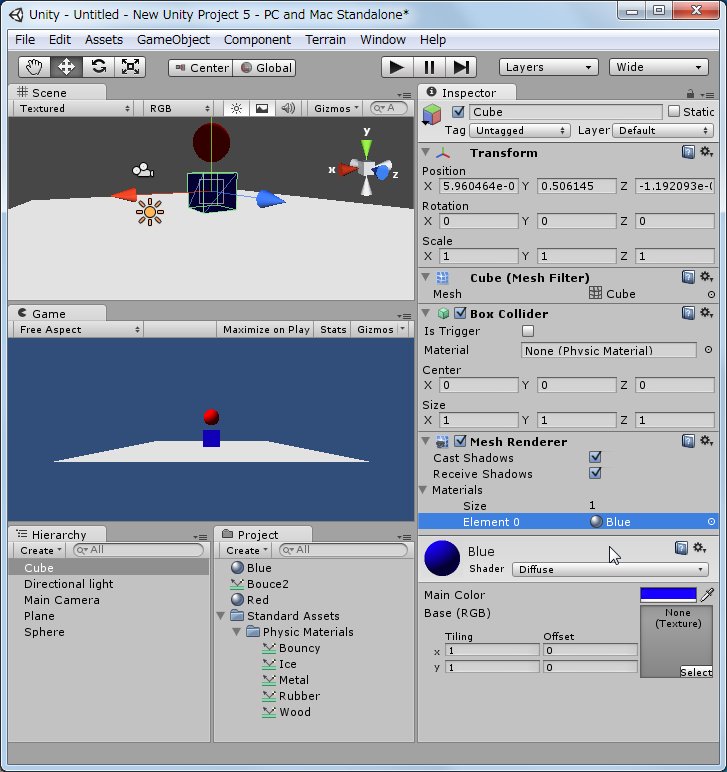The width and height of the screenshot is (727, 772).
Task: Open the Shader Diffuse dropdown
Action: coord(610,569)
